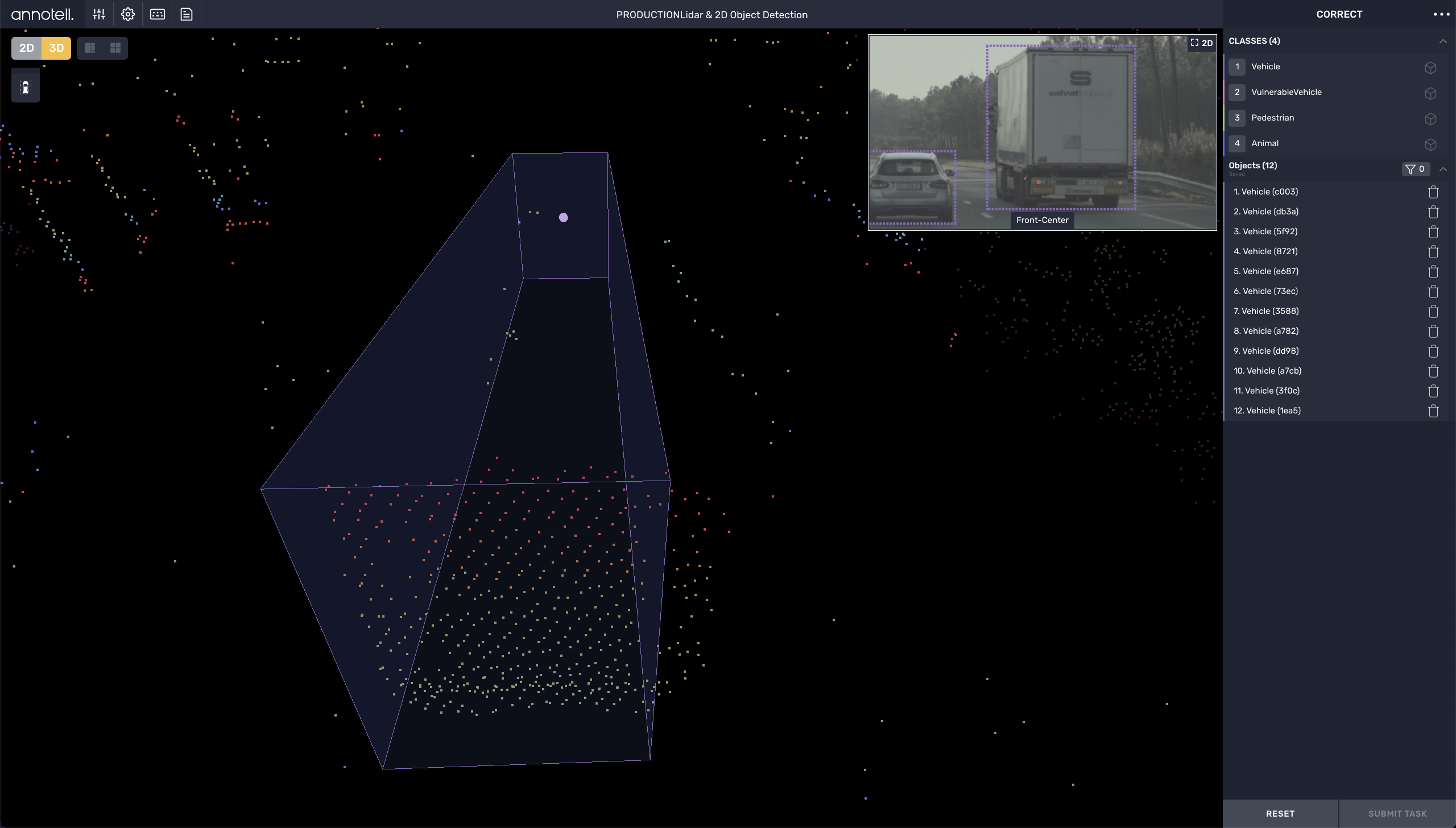Switch to 3D view mode

click(56, 48)
